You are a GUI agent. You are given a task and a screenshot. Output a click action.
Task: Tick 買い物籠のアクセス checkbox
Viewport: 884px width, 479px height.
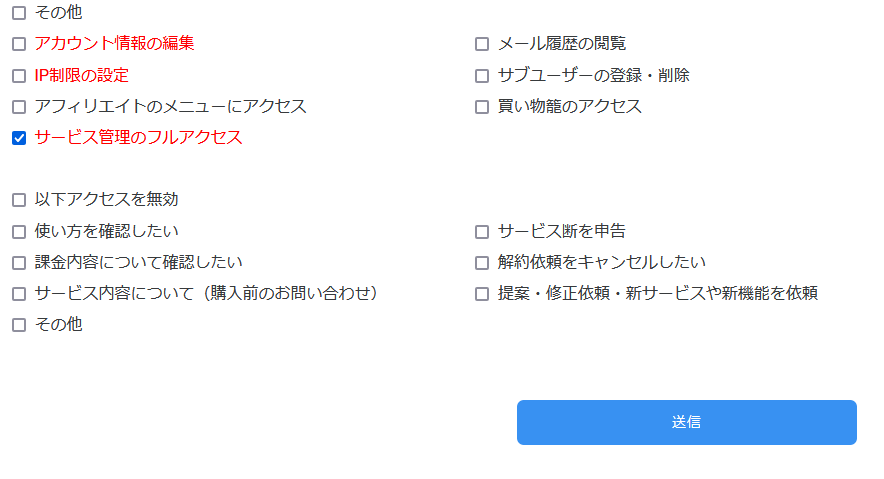coord(482,107)
